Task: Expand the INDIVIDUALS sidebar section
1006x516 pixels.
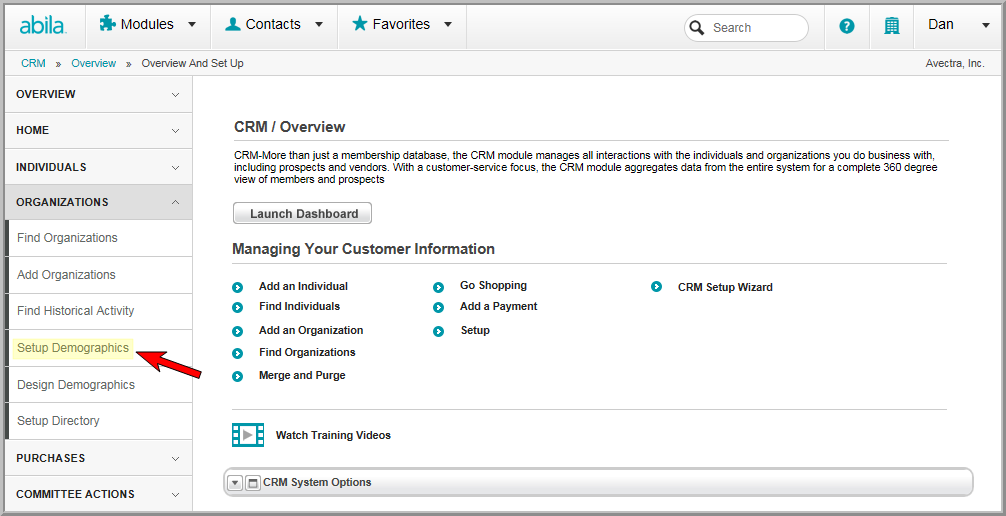Action: [x=98, y=167]
